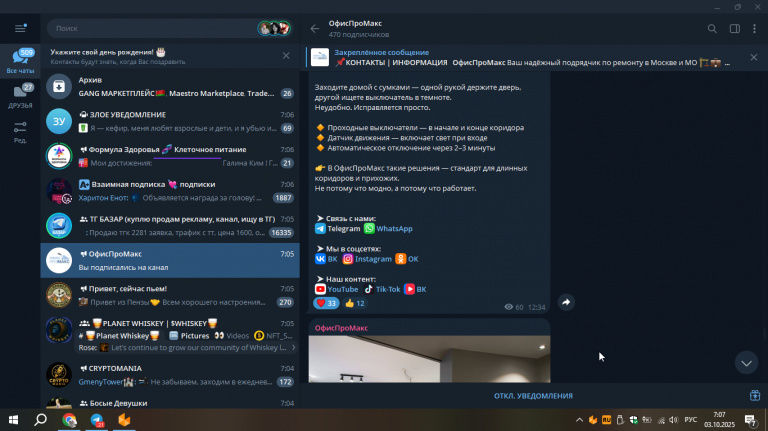Image resolution: width=768 pixels, height=431 pixels.
Task: Dismiss the birthday reminder banner
Action: point(286,56)
